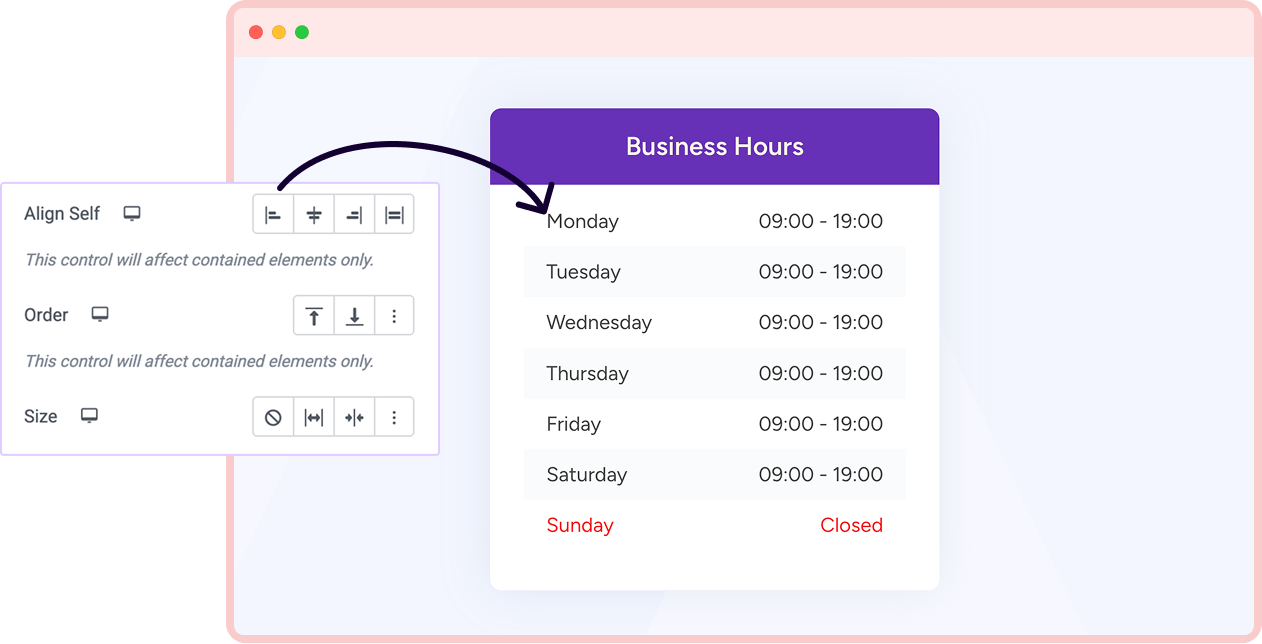This screenshot has width=1262, height=644.
Task: Click the Business Hours header
Action: 714,147
